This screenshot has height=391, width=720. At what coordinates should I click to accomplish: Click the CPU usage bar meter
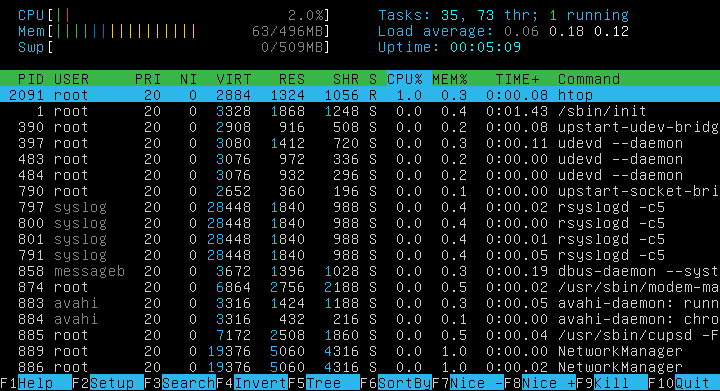pos(174,15)
